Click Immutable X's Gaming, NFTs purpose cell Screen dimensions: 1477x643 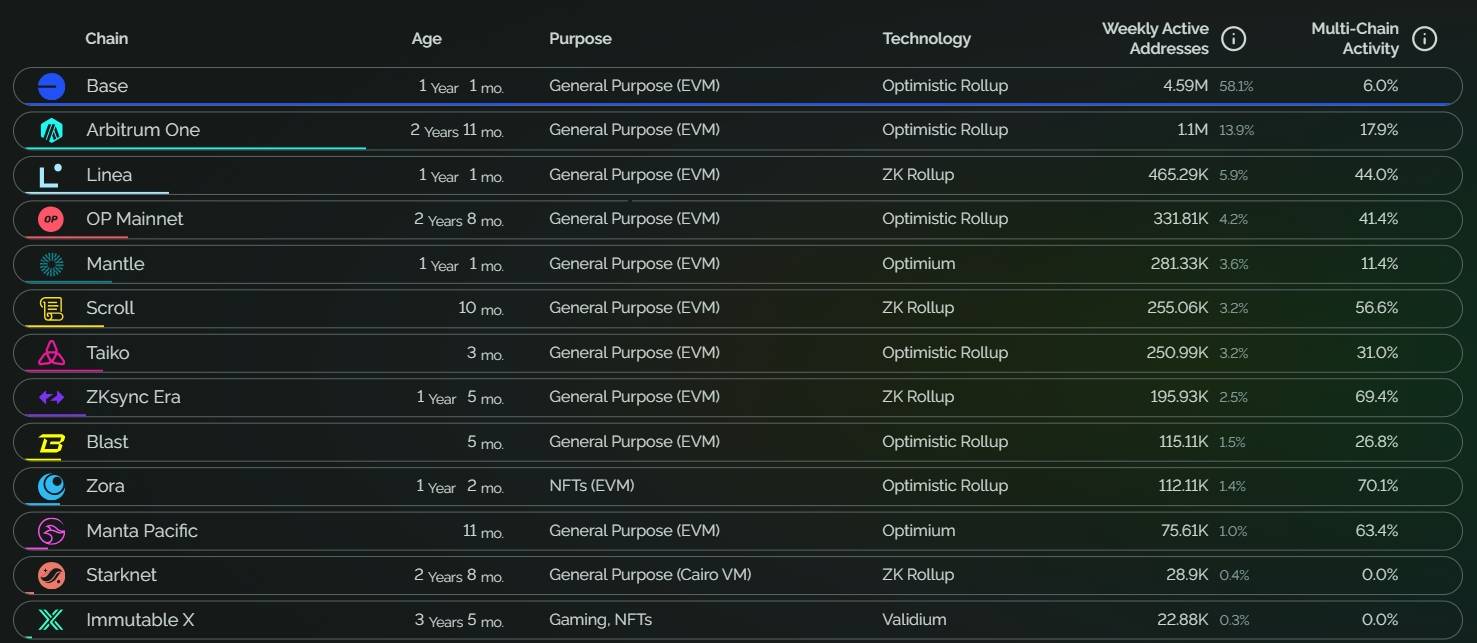click(x=601, y=620)
